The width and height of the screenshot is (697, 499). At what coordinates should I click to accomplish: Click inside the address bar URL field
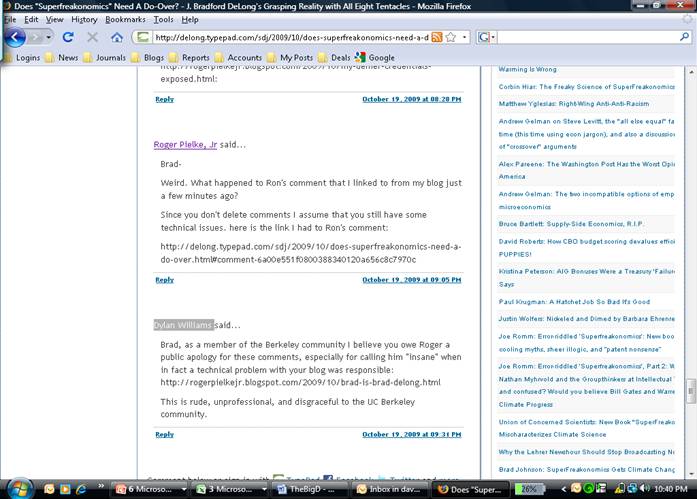coord(292,37)
